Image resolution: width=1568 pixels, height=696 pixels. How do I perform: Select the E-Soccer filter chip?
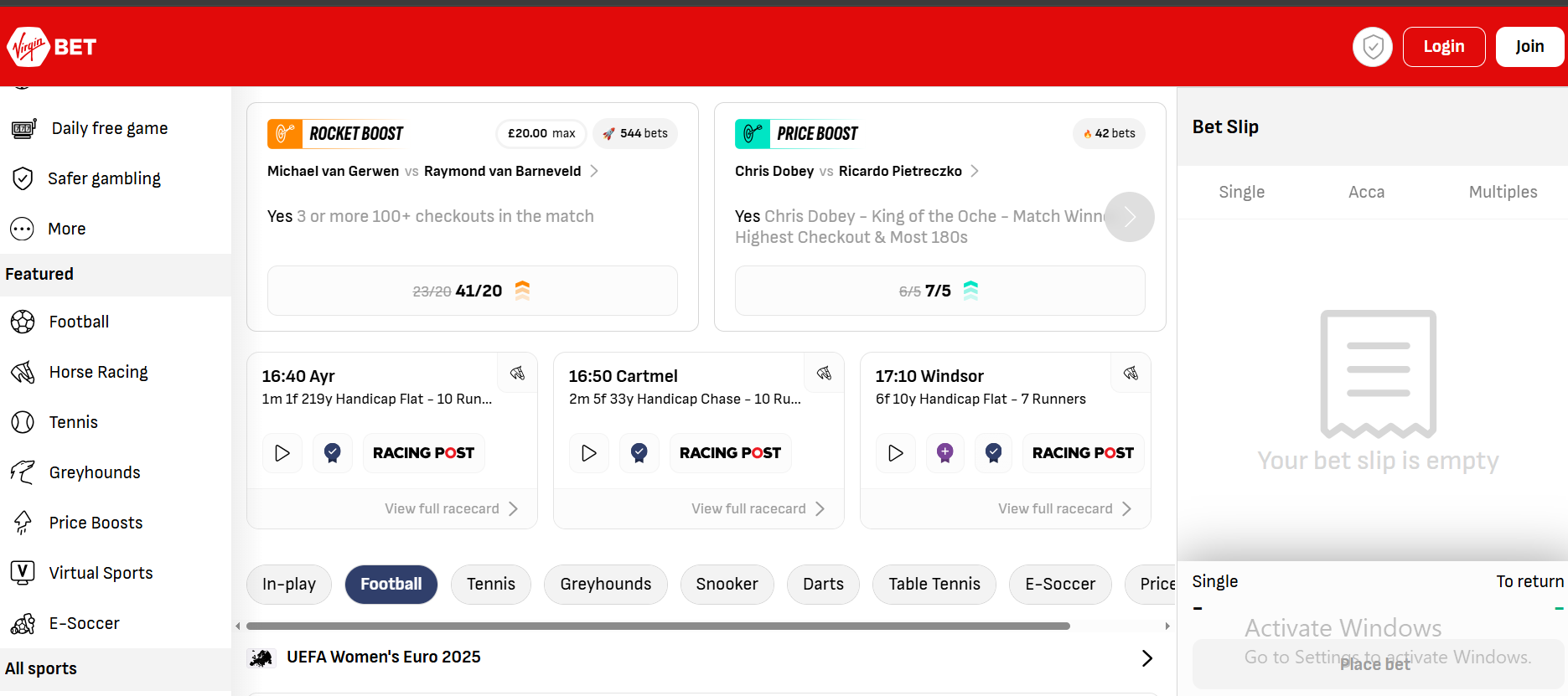coord(1061,585)
